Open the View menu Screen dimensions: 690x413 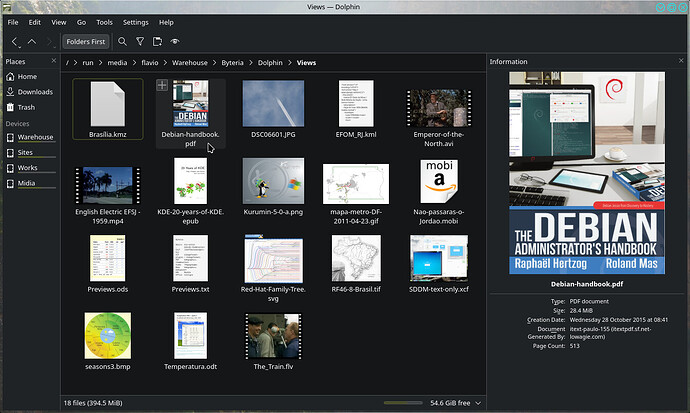point(59,22)
